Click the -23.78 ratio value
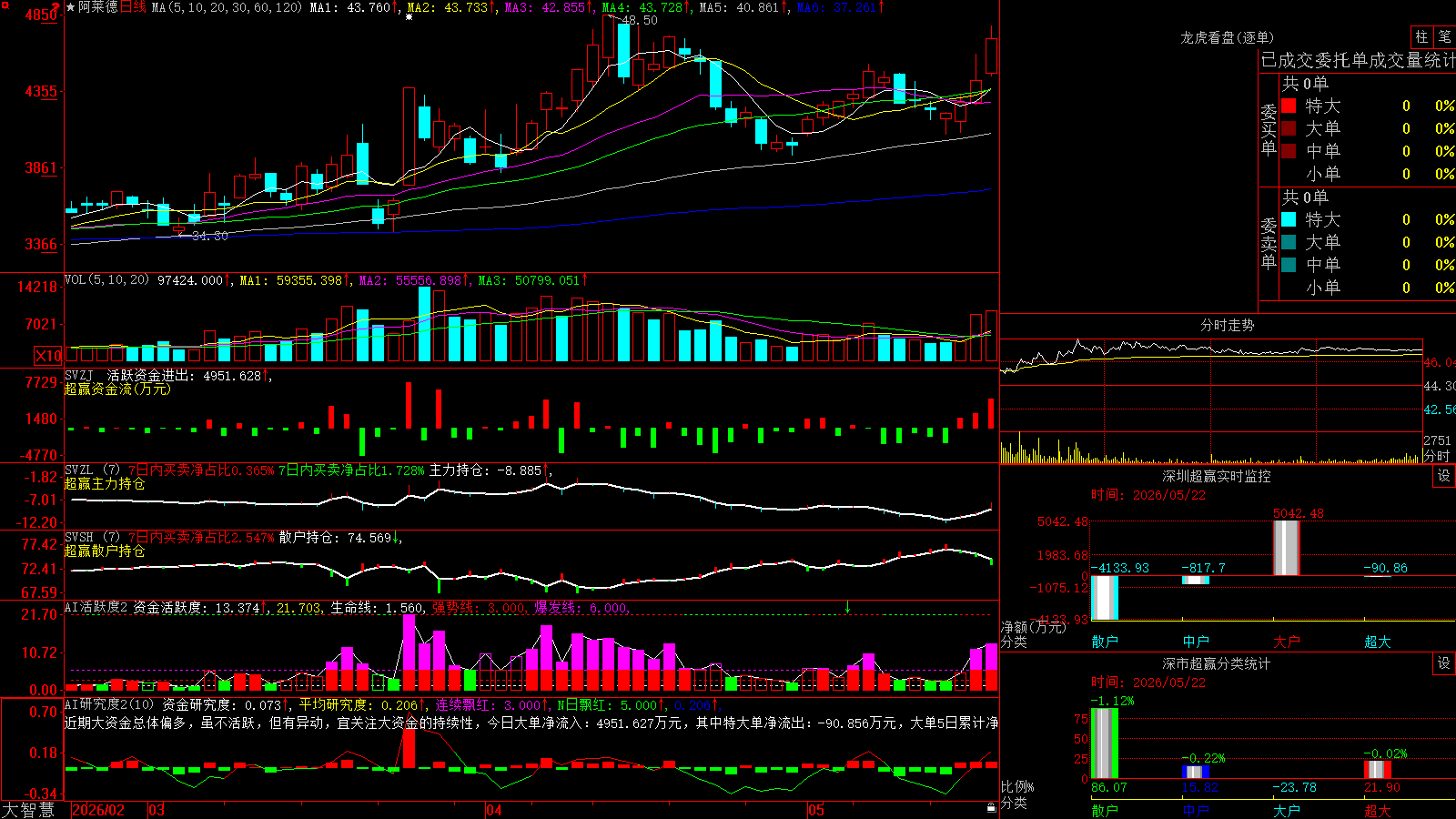The image size is (1456, 819). [1294, 787]
